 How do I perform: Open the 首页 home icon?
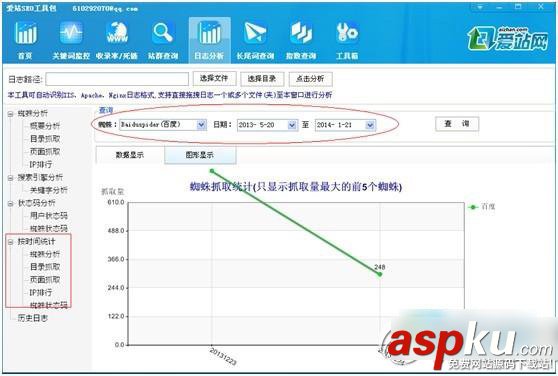(x=25, y=40)
